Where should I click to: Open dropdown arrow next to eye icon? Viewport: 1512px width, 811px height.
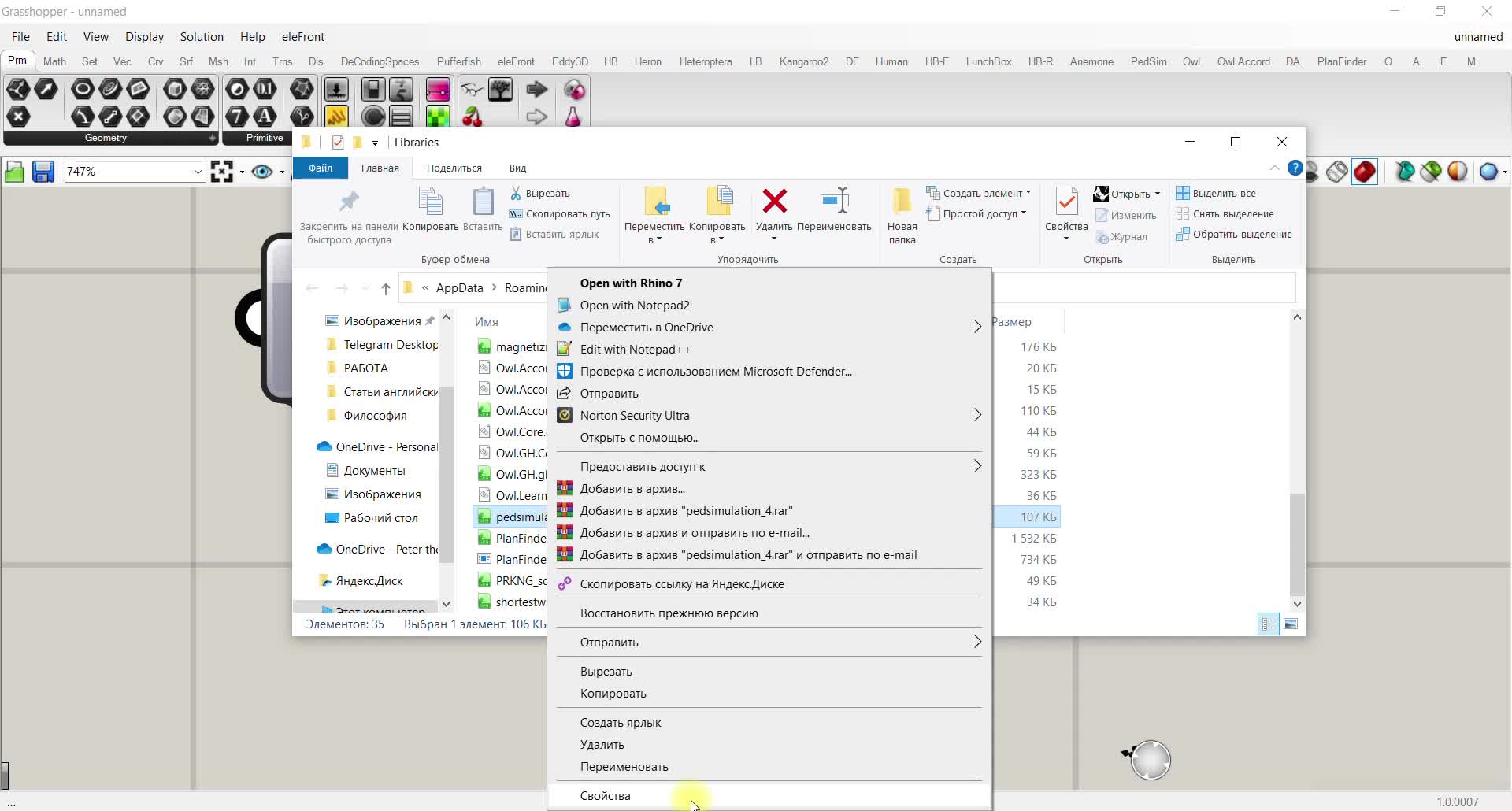pyautogui.click(x=282, y=172)
